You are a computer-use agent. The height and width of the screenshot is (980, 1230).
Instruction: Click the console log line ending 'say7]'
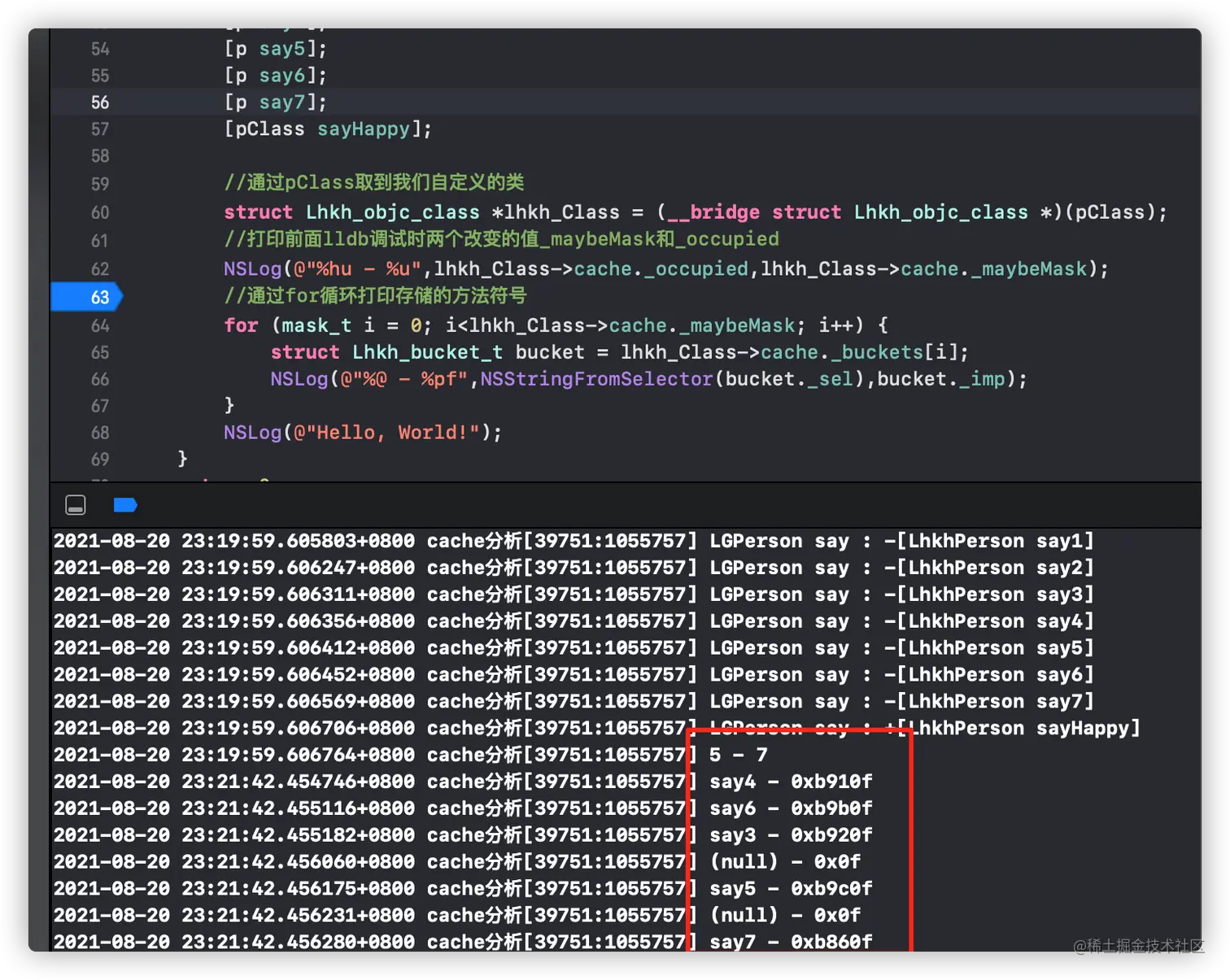coord(574,702)
